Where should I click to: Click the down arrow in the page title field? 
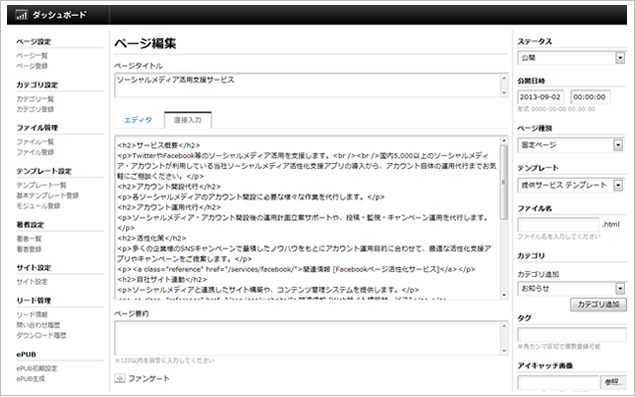504,93
